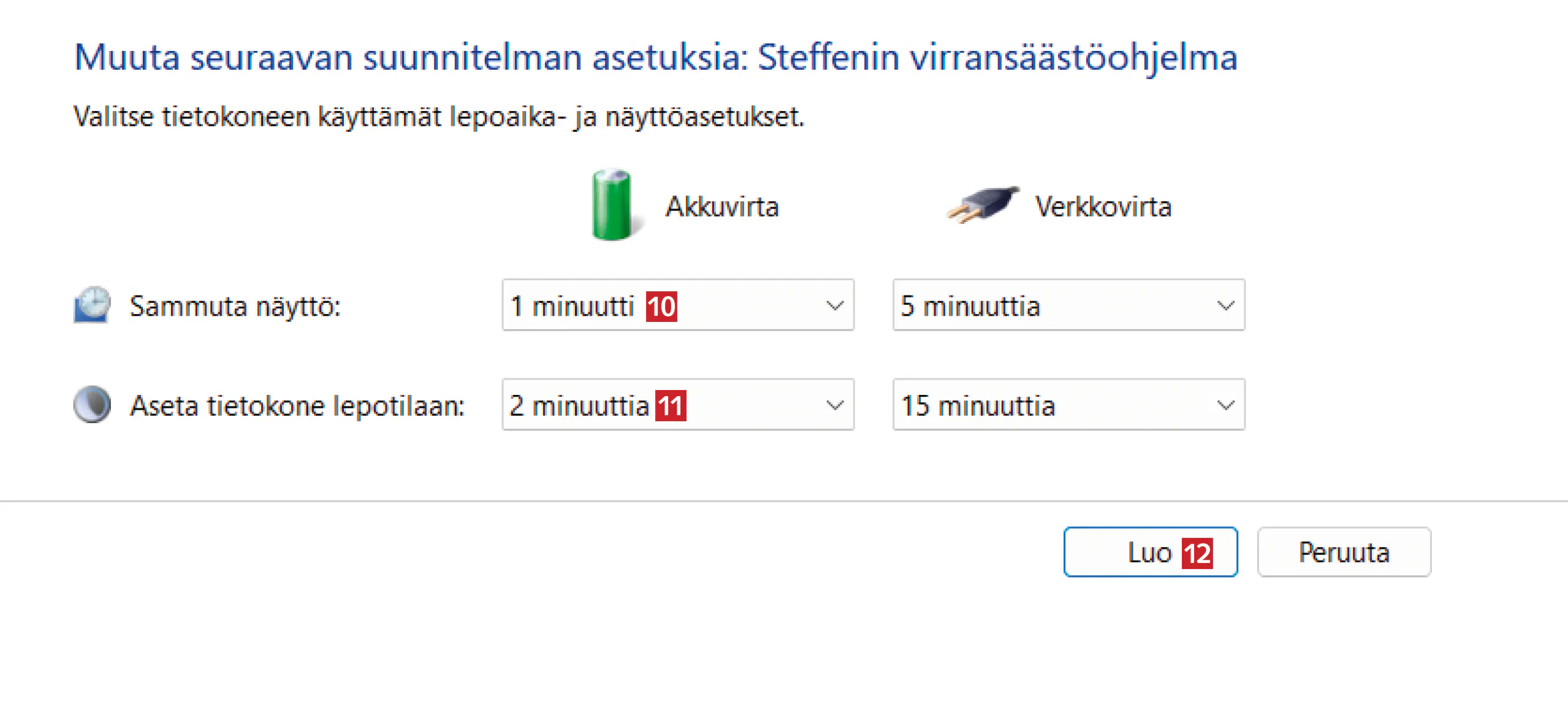The height and width of the screenshot is (704, 1568).
Task: Click the green battery icon
Action: click(x=612, y=205)
